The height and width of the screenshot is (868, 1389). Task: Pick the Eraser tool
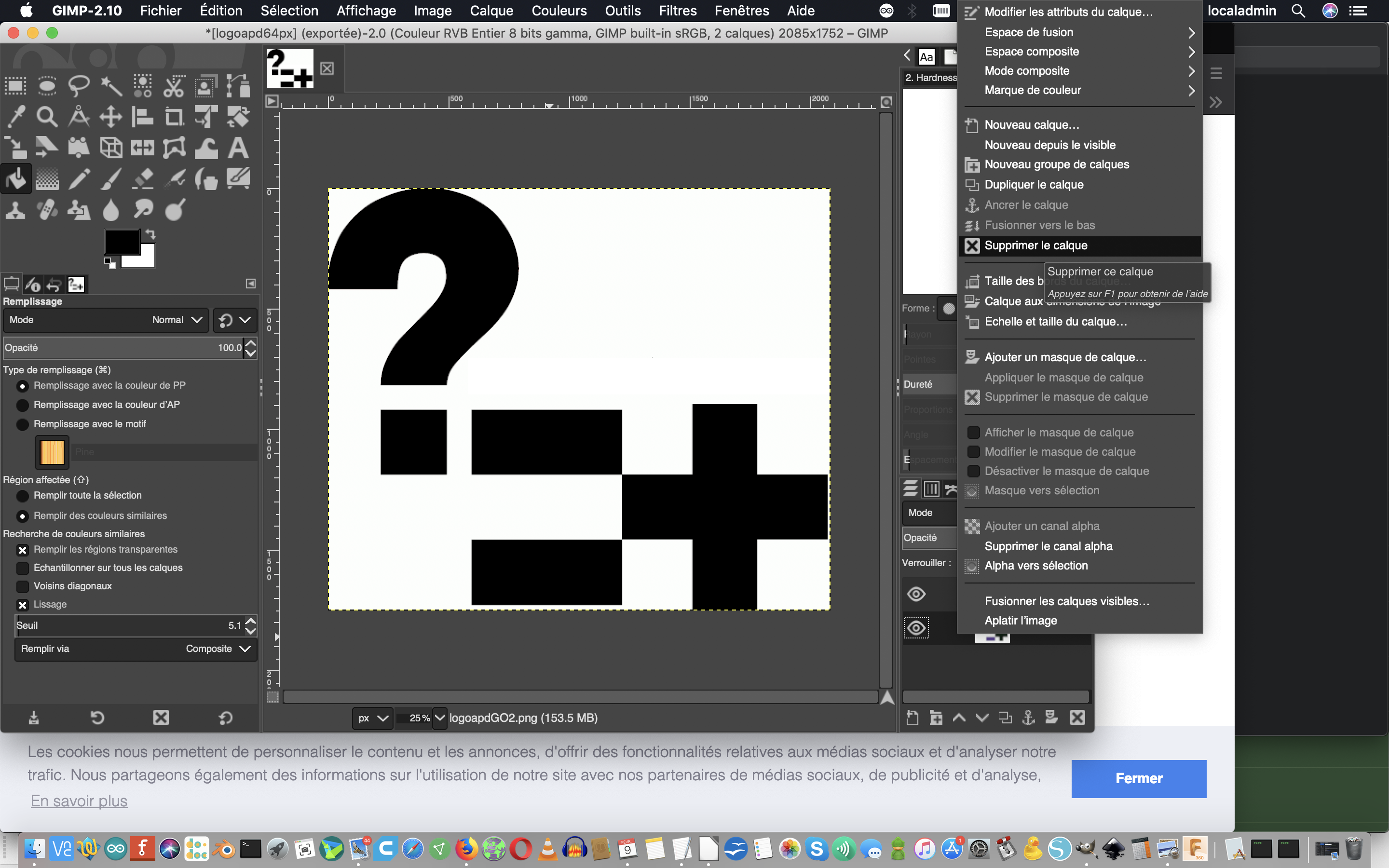pos(142,179)
